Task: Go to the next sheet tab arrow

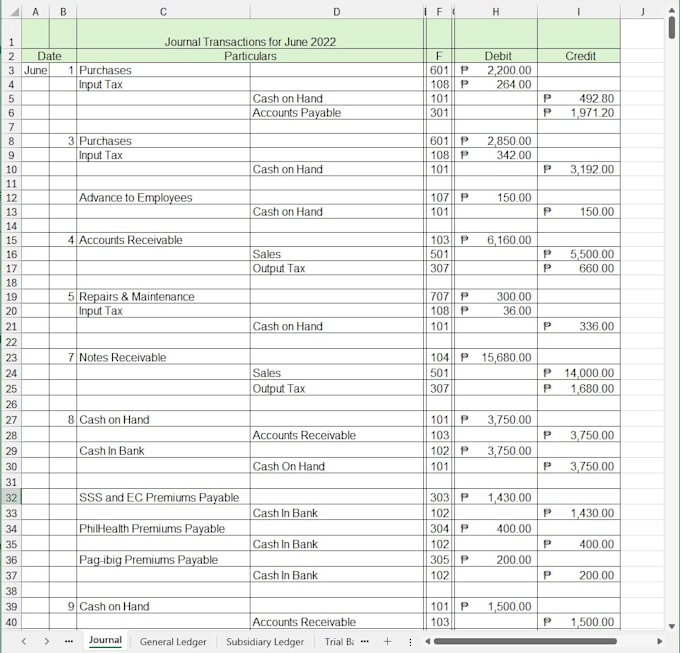Action: (46, 641)
